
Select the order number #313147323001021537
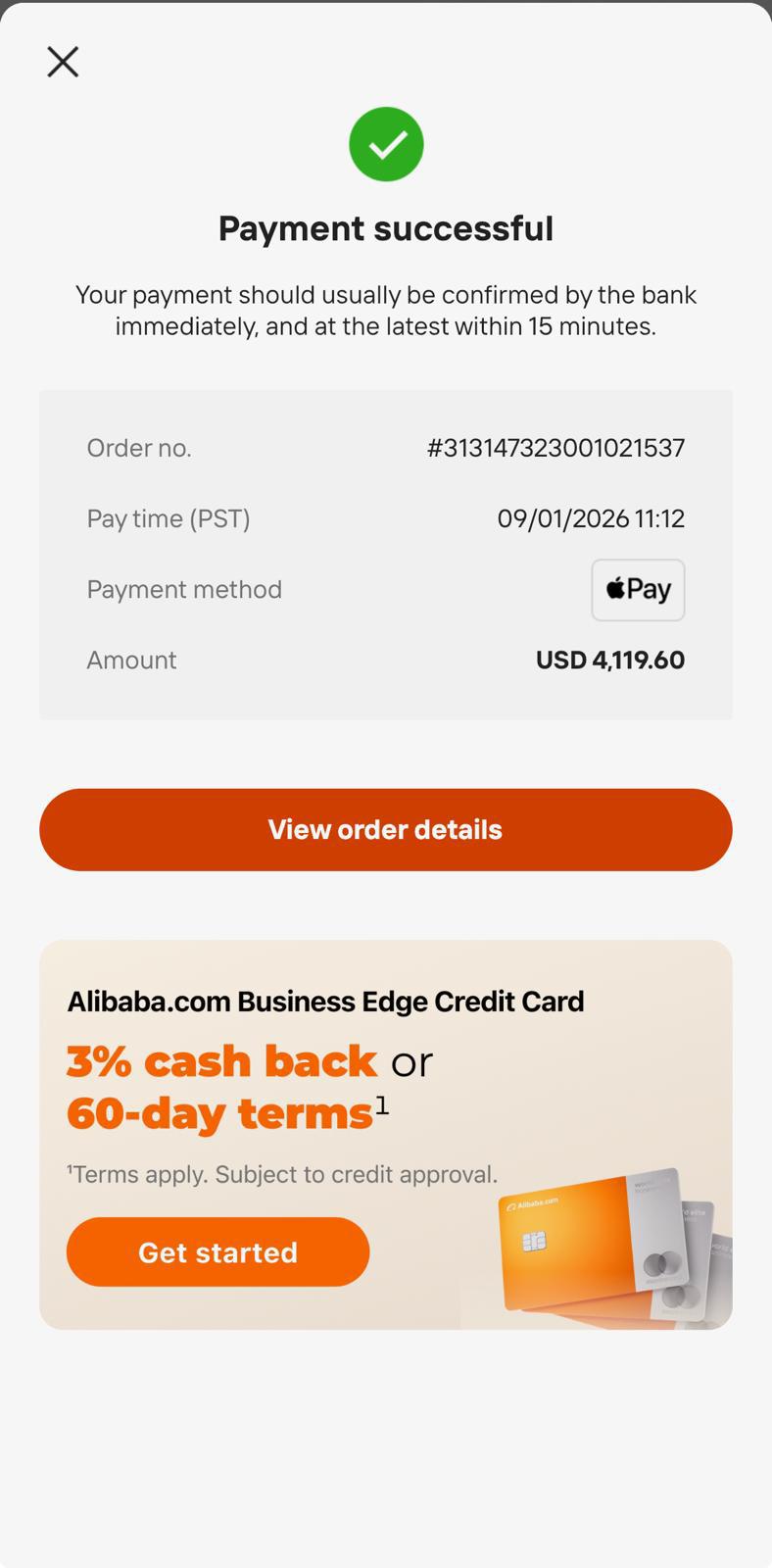(555, 448)
